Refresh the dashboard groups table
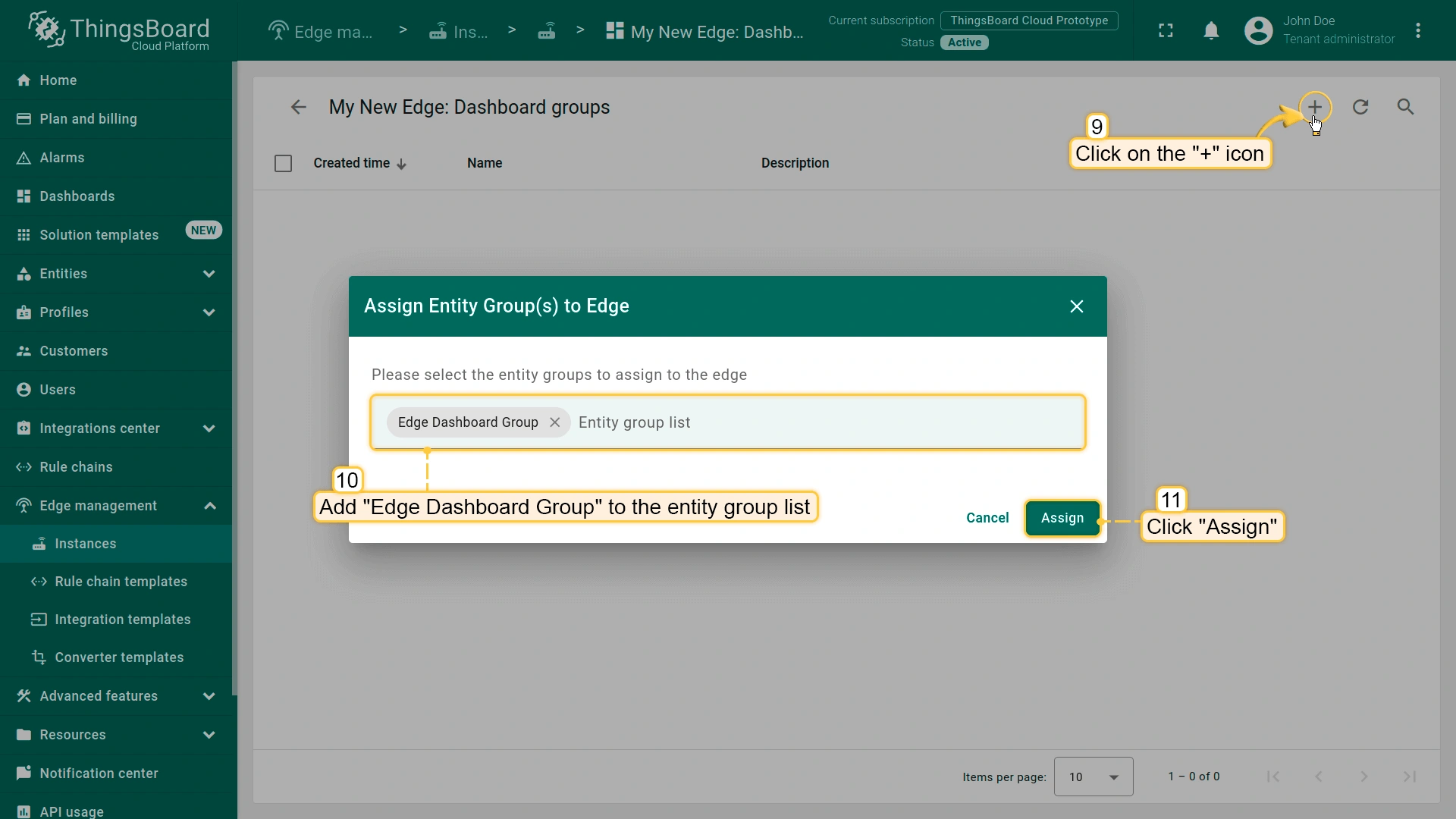1456x819 pixels. pos(1360,107)
